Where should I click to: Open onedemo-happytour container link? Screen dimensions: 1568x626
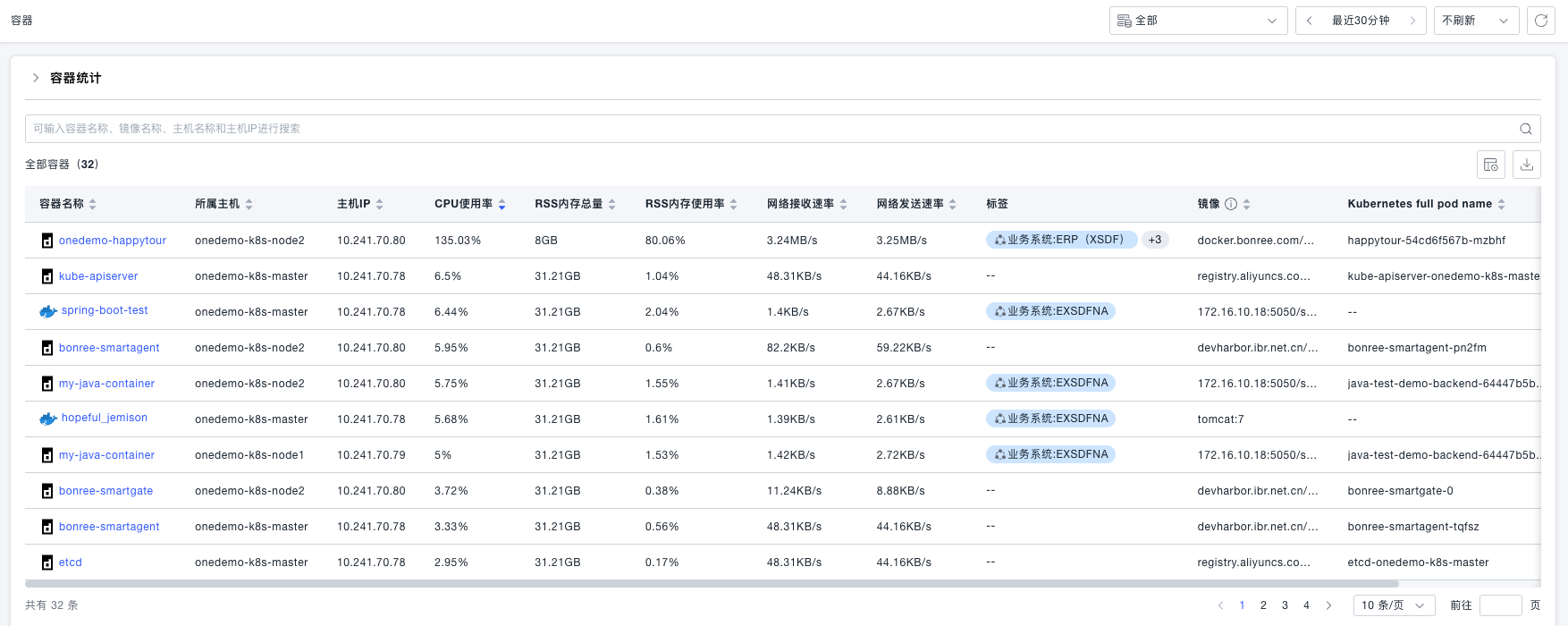coord(113,241)
